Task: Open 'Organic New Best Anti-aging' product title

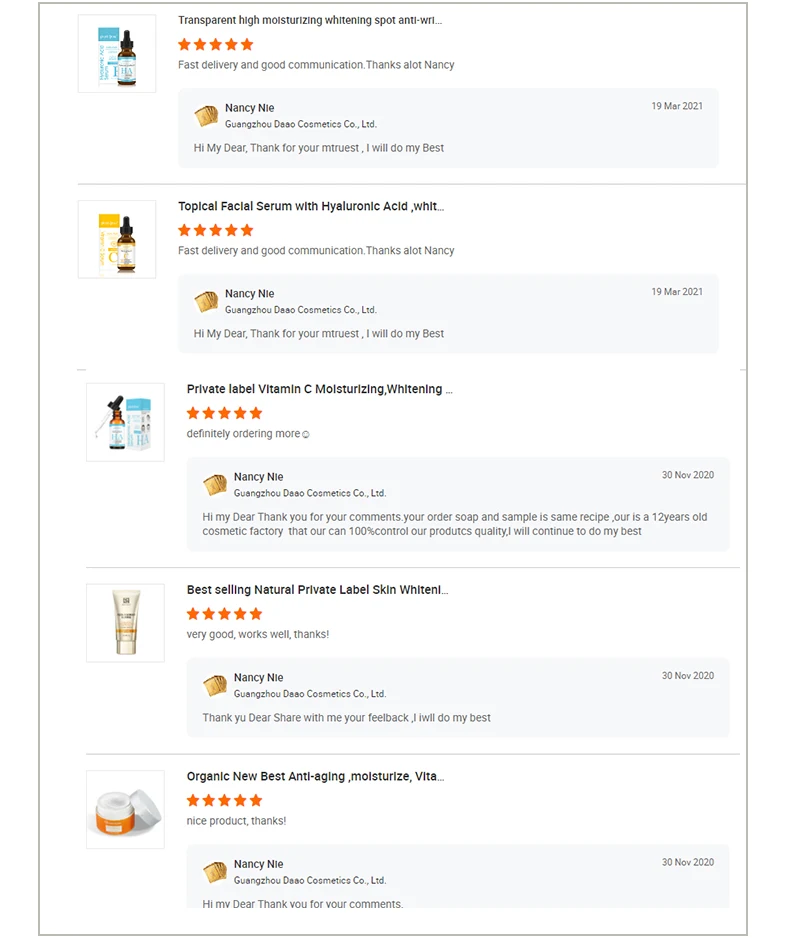Action: [316, 776]
